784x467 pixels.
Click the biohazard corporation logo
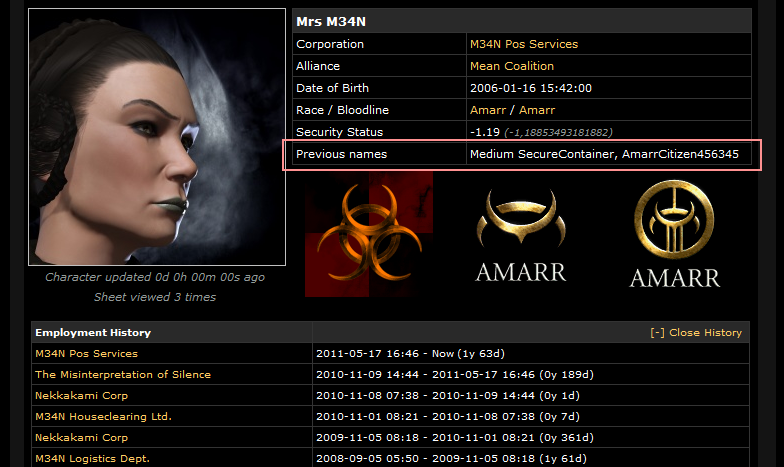(369, 234)
